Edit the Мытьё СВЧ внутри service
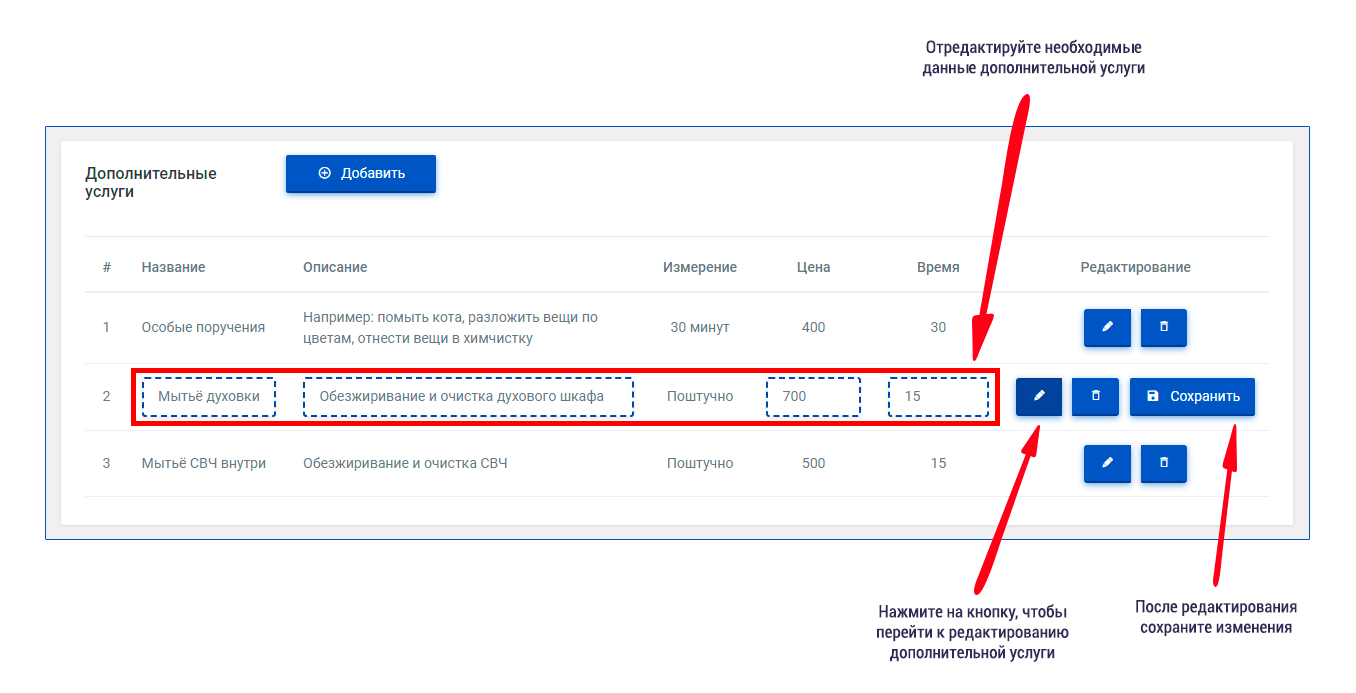This screenshot has height=693, width=1356. pyautogui.click(x=1107, y=463)
